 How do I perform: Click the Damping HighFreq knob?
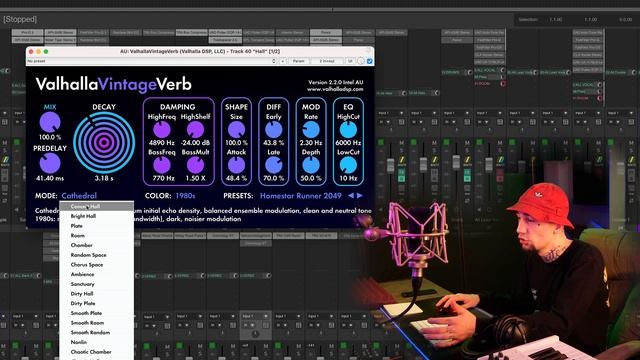(x=162, y=130)
